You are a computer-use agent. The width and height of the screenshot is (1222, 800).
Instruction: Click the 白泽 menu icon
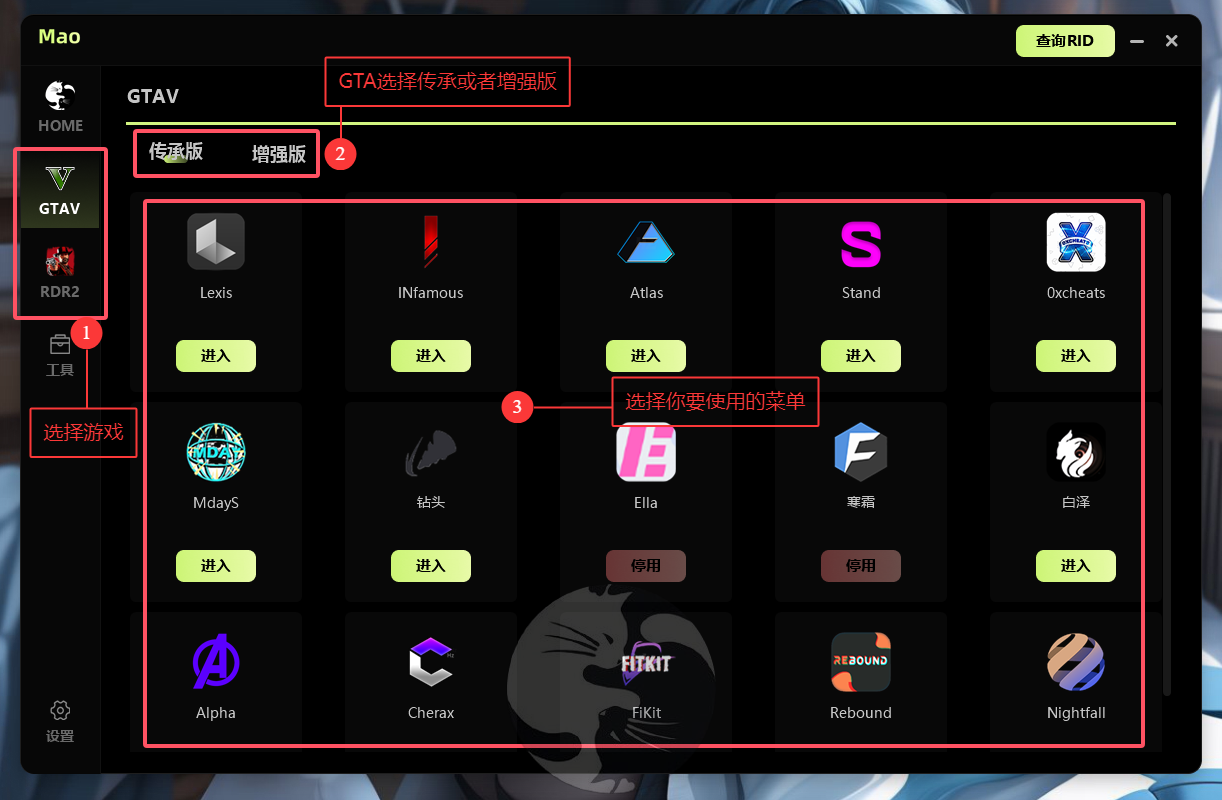(x=1076, y=452)
